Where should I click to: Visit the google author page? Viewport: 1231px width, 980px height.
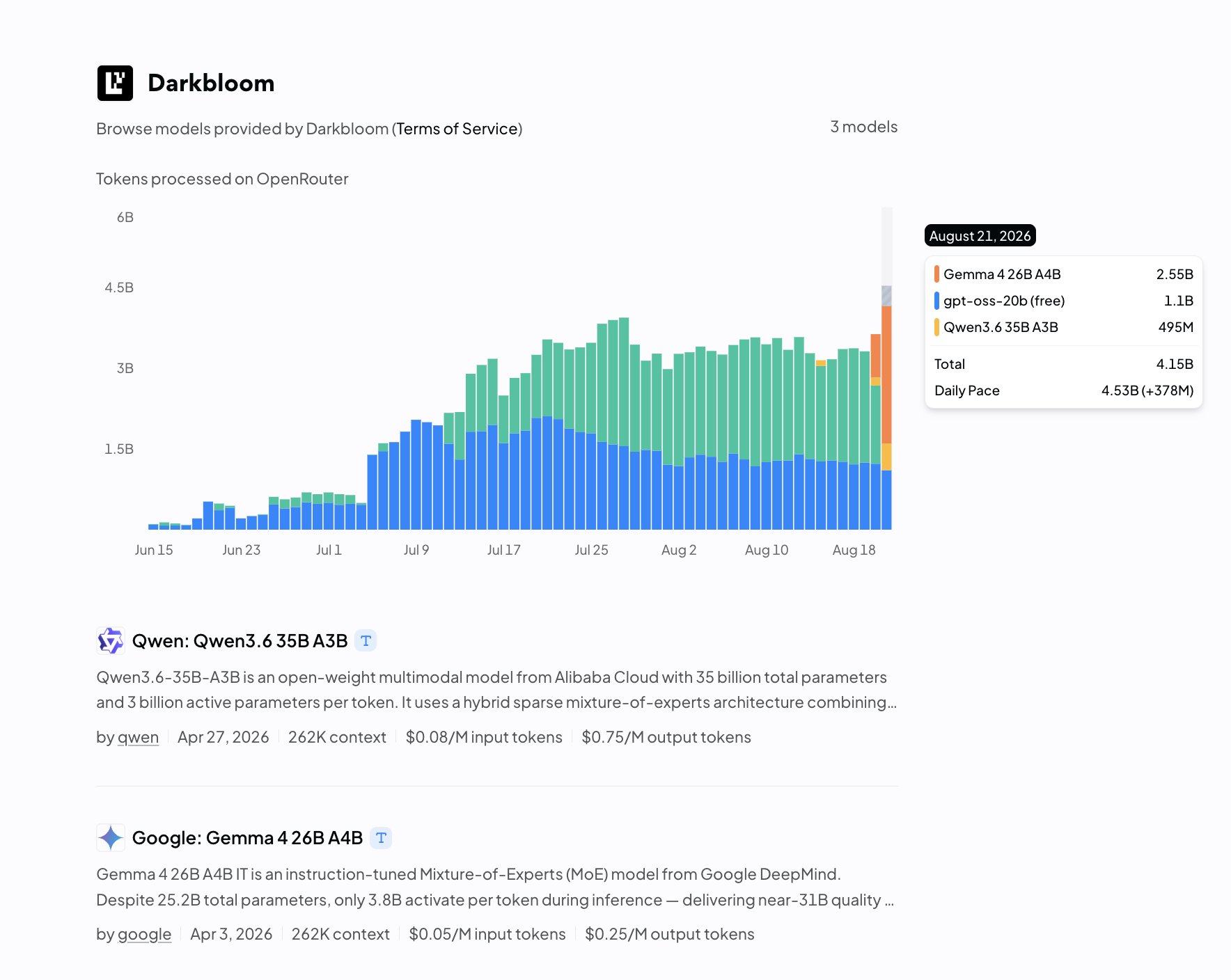point(144,934)
